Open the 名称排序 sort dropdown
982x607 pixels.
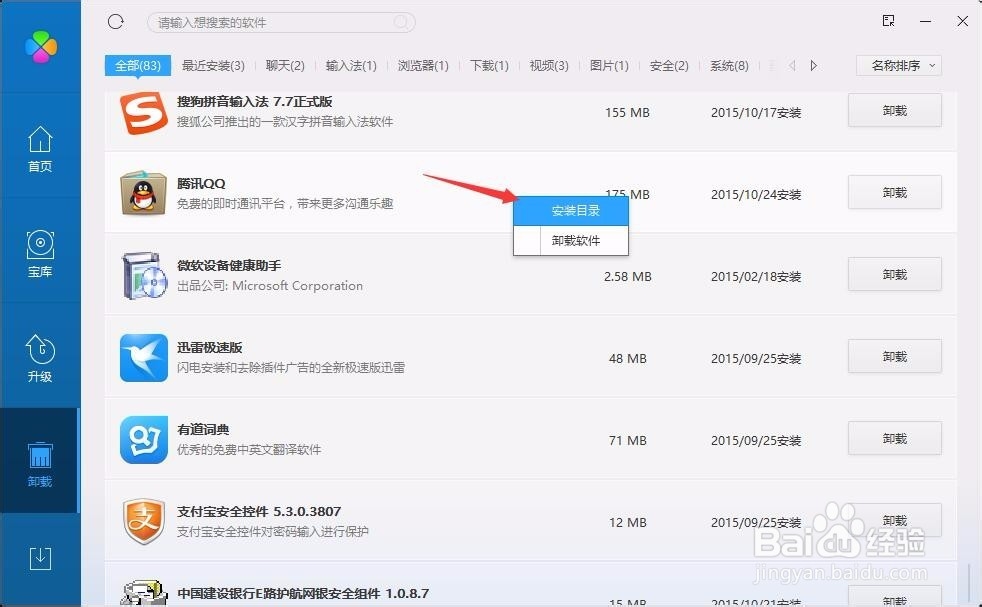coord(899,65)
